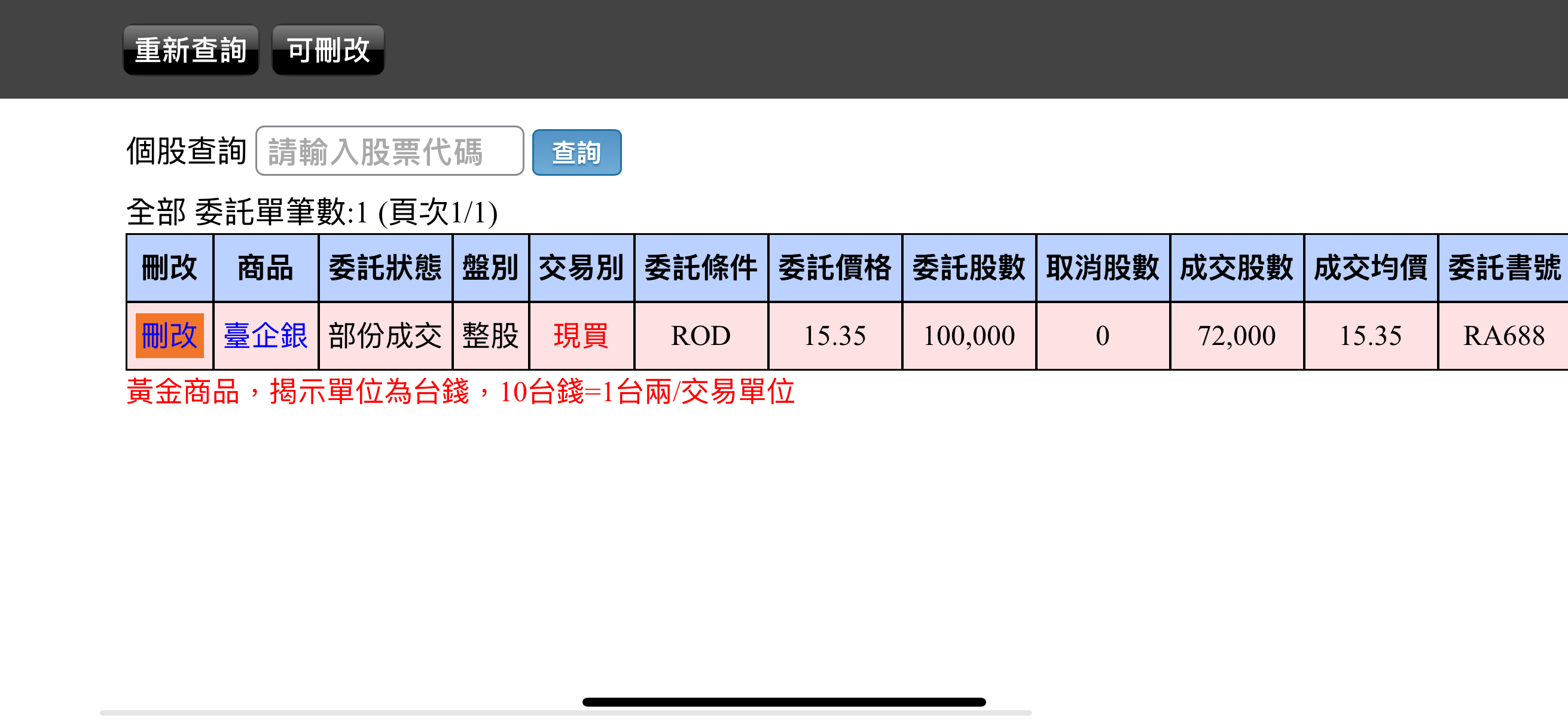The width and height of the screenshot is (1568, 721).
Task: Click the 盤別 column header
Action: [x=490, y=268]
